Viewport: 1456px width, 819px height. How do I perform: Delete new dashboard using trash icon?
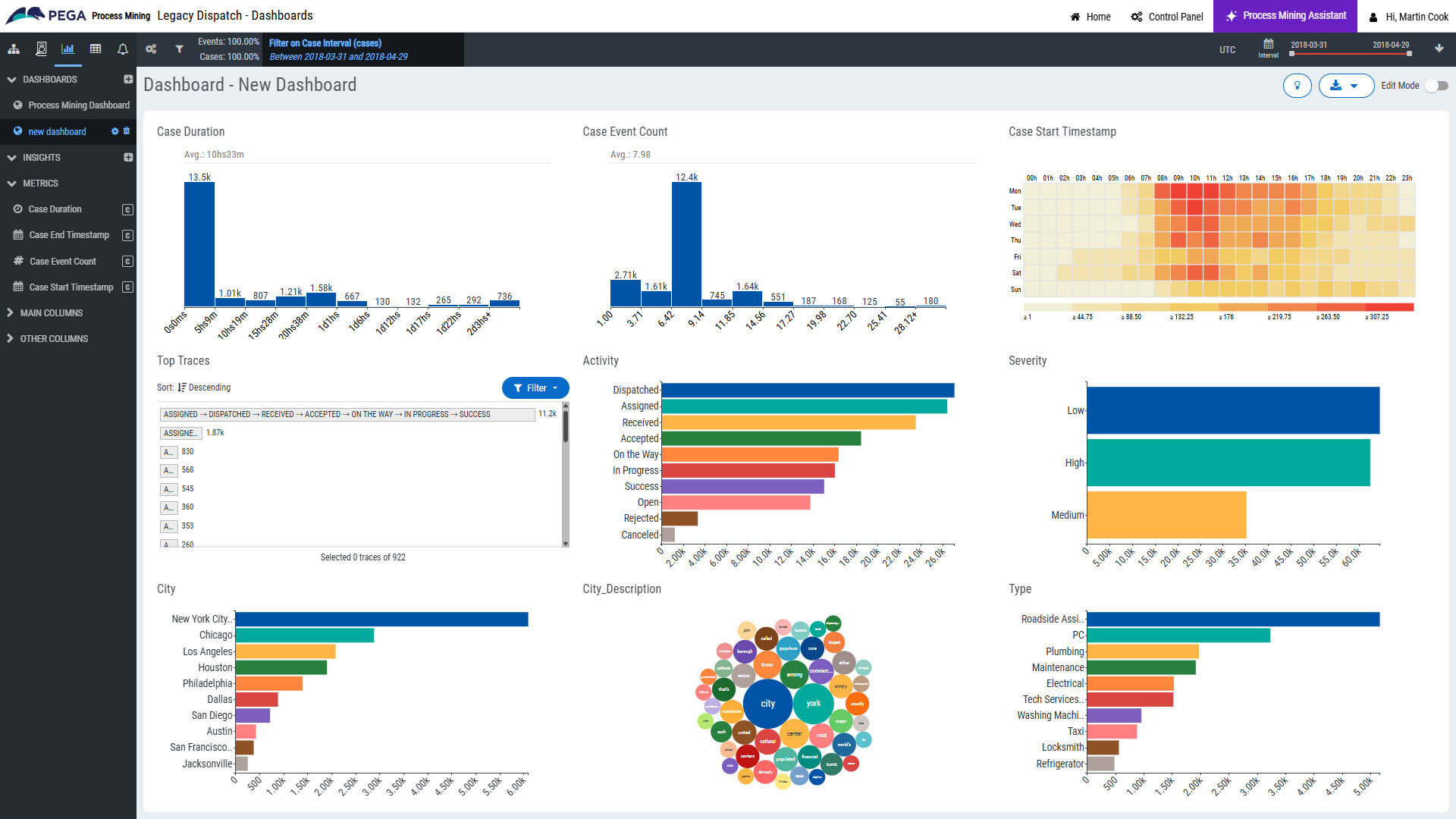tap(127, 131)
